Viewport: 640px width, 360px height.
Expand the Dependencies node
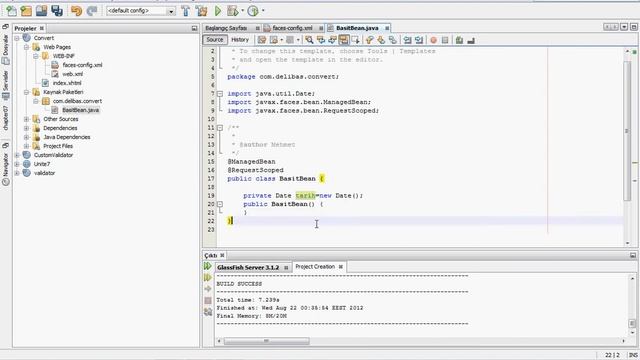click(x=26, y=128)
